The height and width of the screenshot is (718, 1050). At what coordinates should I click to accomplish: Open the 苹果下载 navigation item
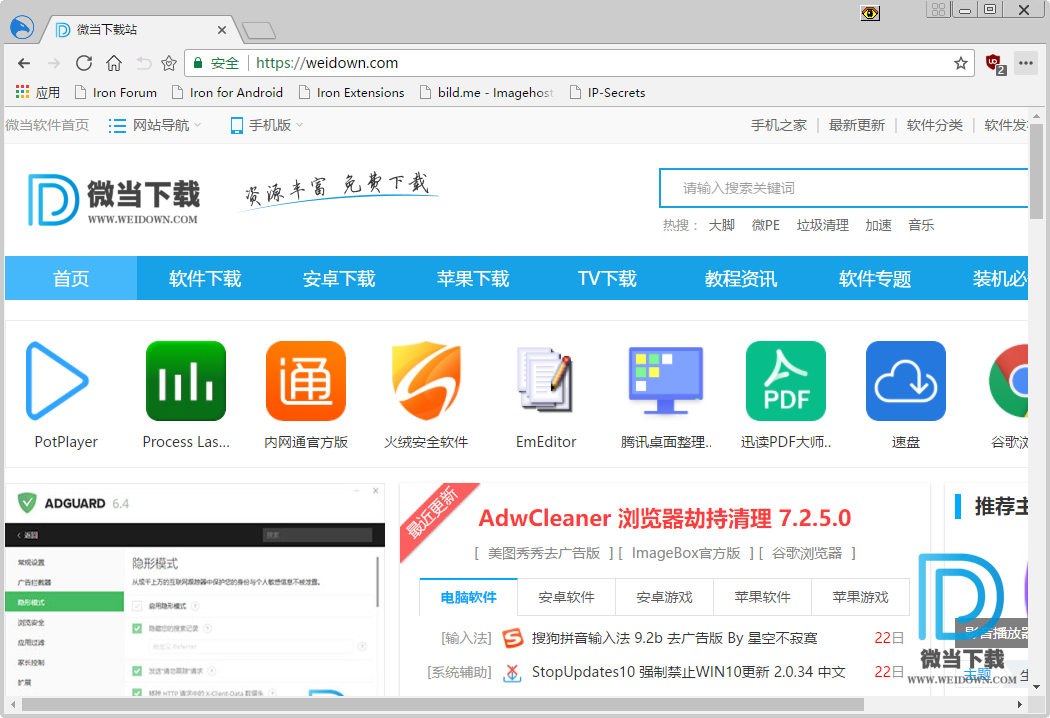click(473, 278)
